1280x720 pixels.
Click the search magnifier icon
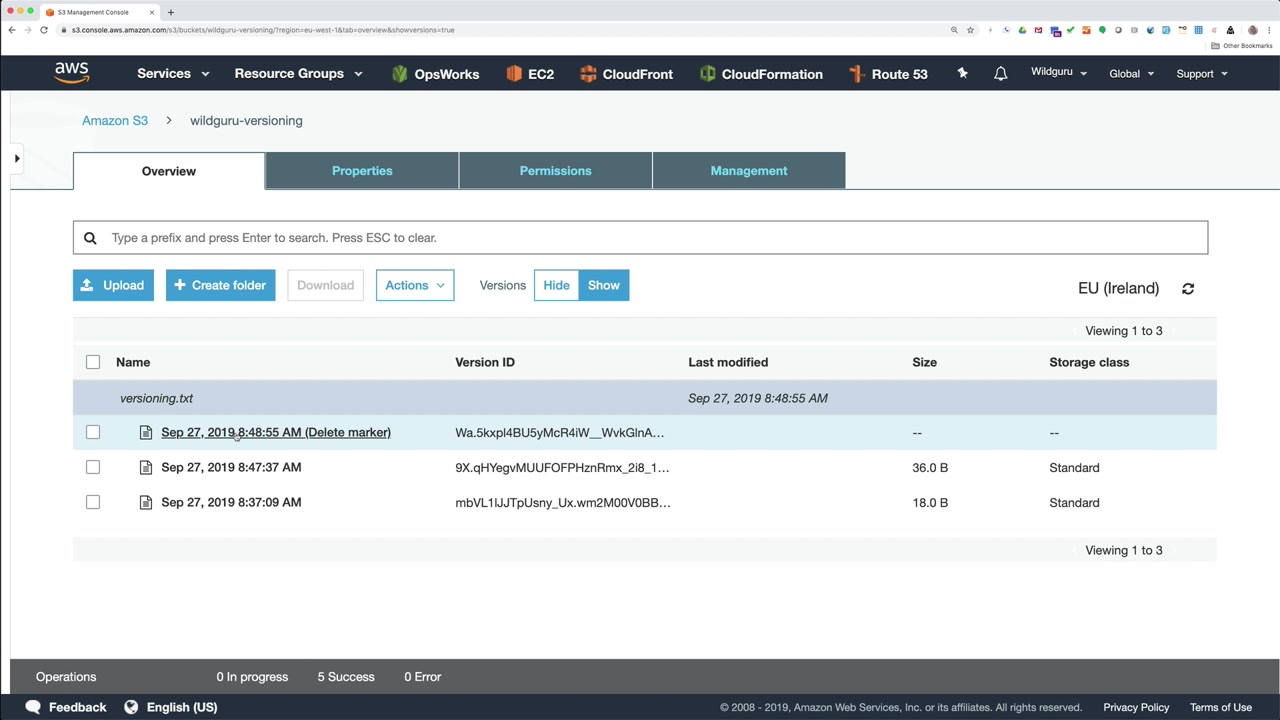[x=90, y=238]
